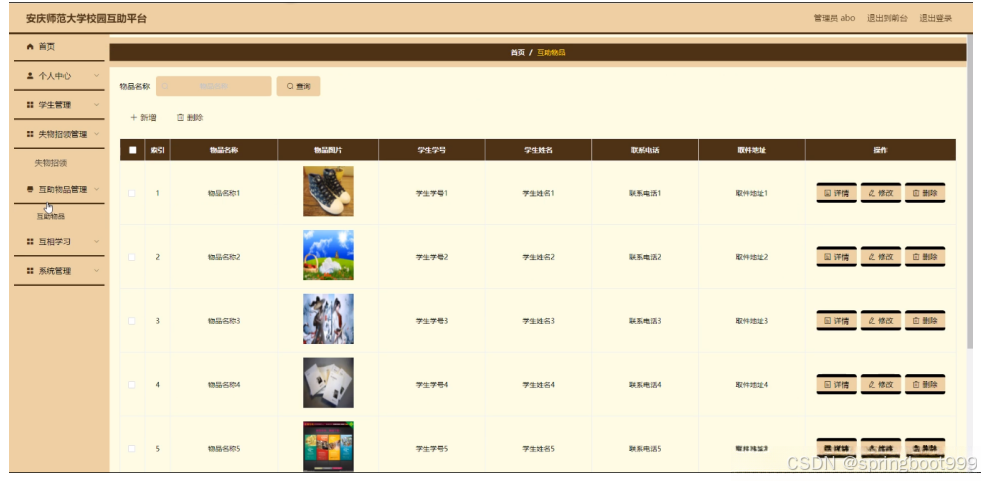Click 退出登录 in the top bar
The height and width of the screenshot is (481, 981).
935,18
